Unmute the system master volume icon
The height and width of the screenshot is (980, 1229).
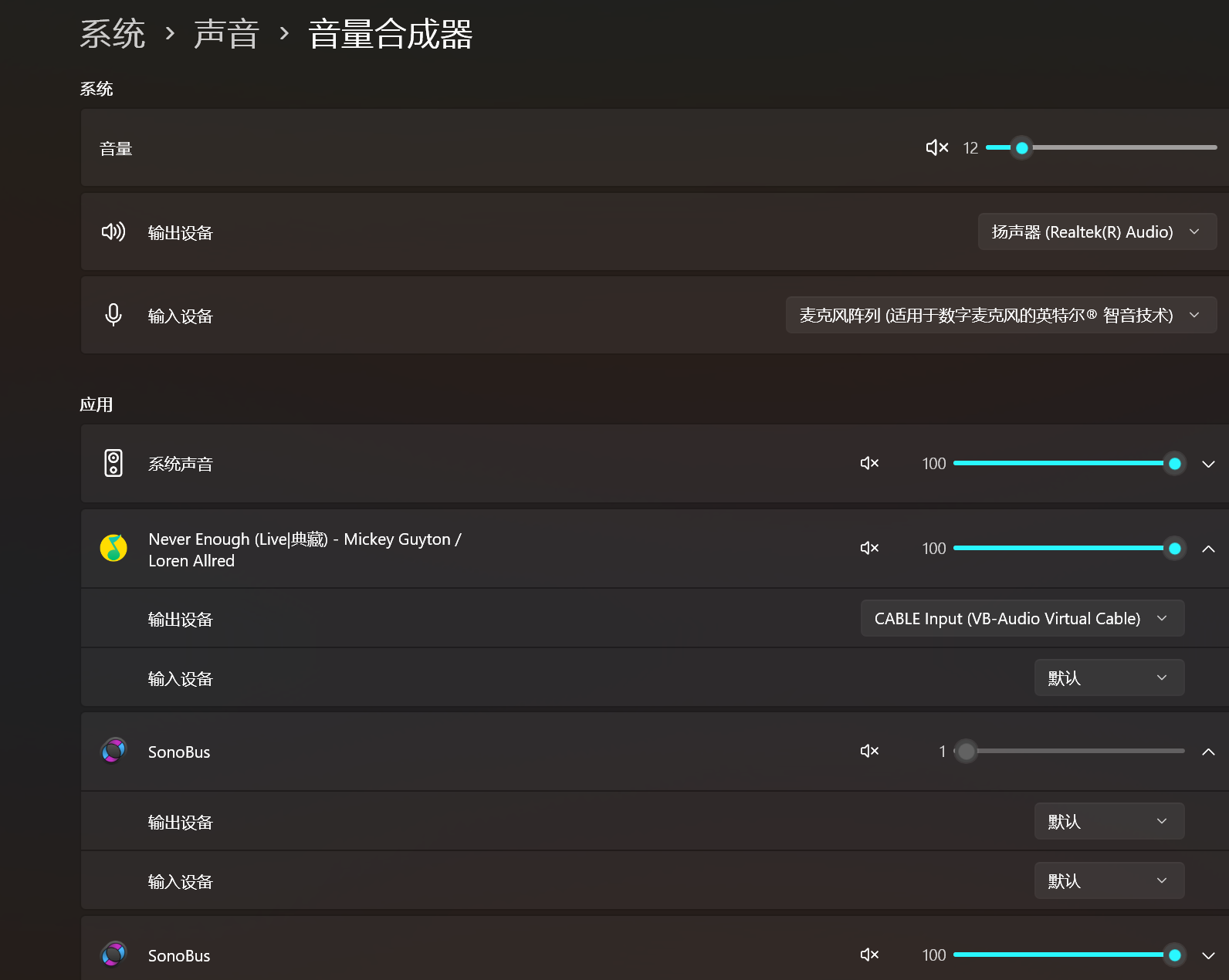936,147
